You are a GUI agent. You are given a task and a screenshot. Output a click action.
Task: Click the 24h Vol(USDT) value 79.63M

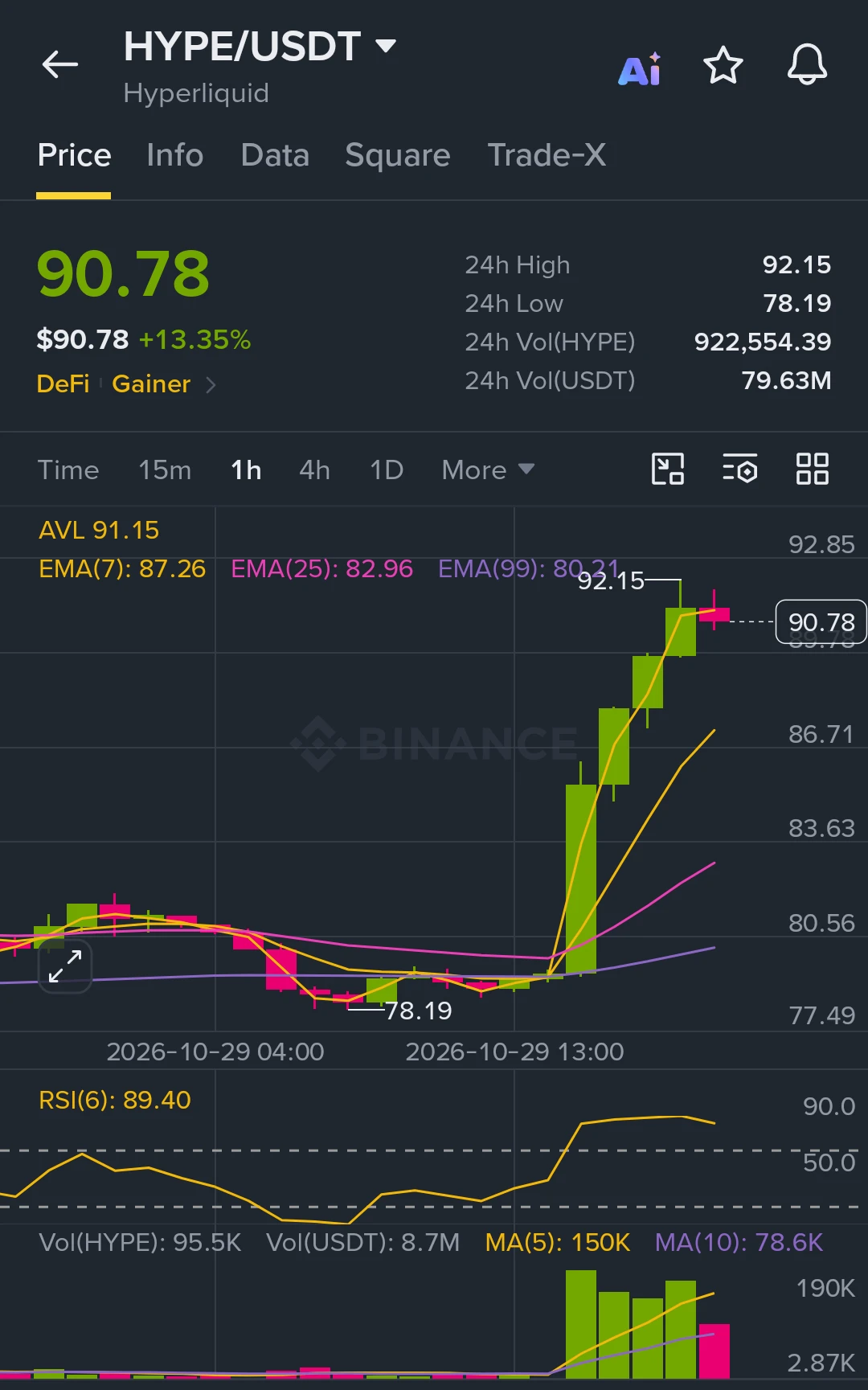[786, 381]
